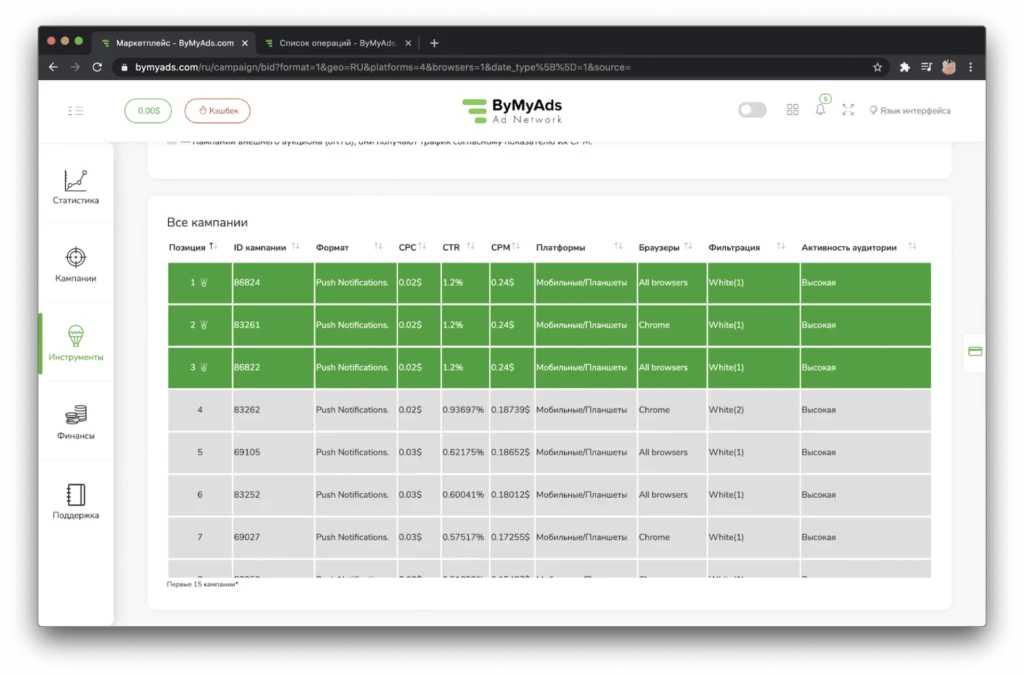Open a new browser tab

(434, 43)
